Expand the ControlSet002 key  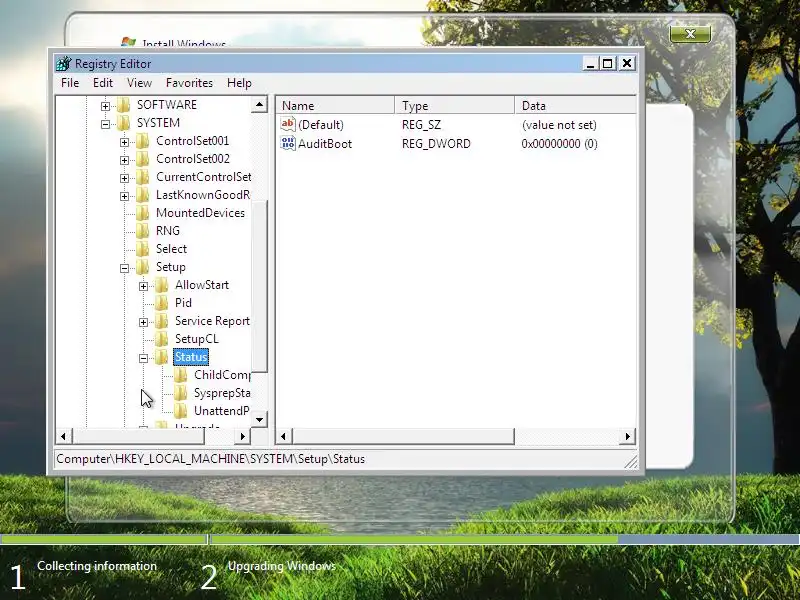(124, 160)
